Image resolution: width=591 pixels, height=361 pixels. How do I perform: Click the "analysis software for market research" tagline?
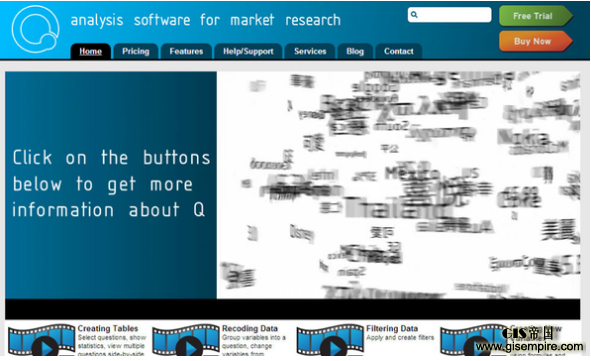[206, 20]
